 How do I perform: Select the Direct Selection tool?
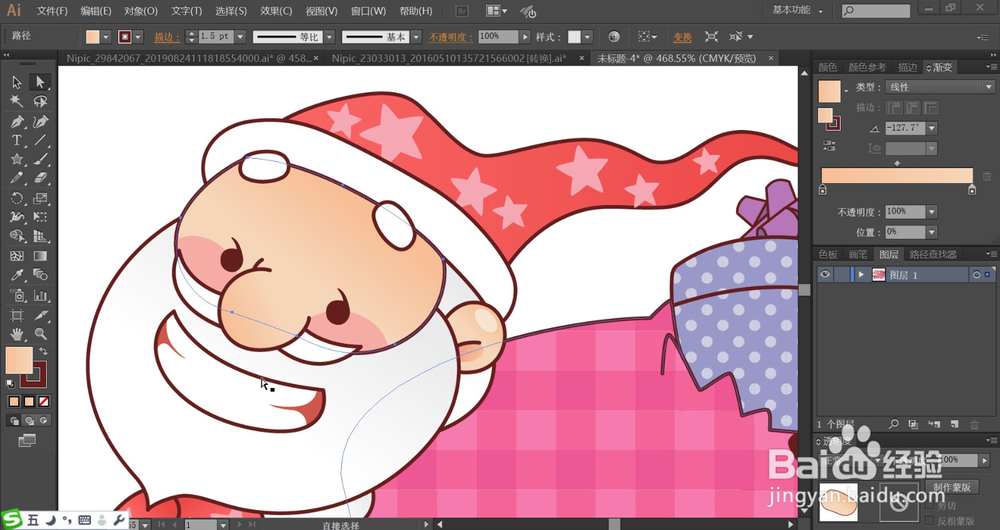pos(40,82)
